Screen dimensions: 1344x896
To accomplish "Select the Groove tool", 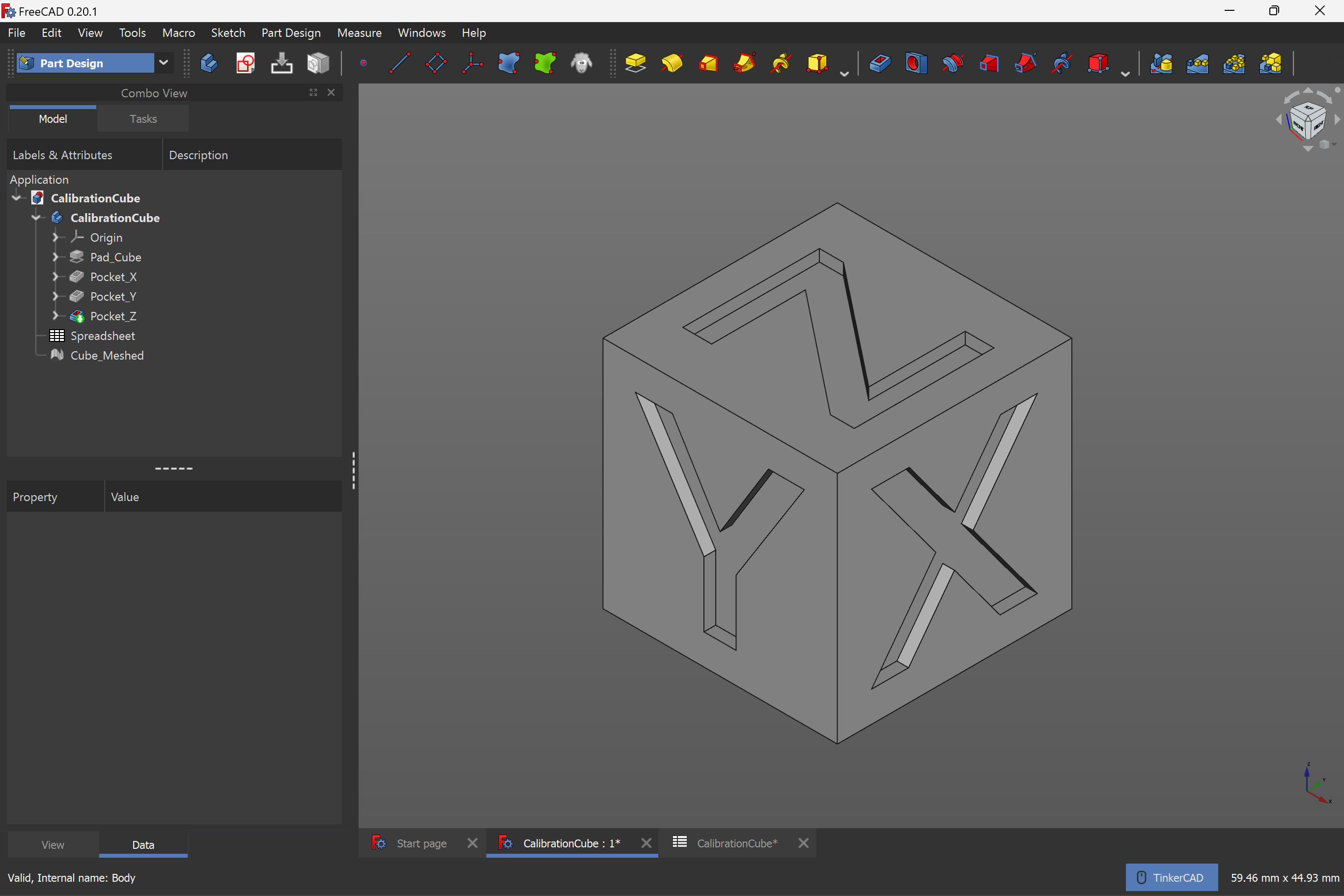I will tap(952, 63).
